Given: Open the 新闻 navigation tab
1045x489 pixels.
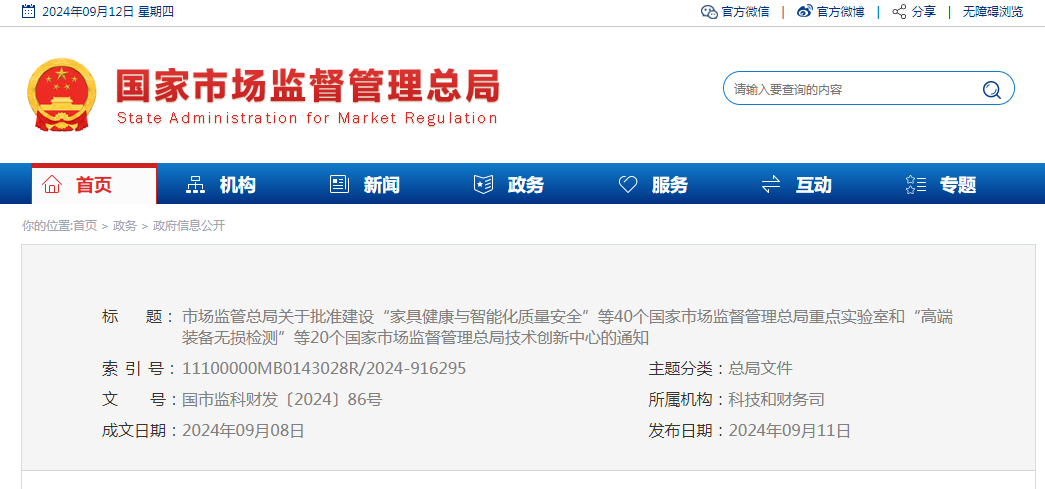Looking at the screenshot, I should click(381, 185).
